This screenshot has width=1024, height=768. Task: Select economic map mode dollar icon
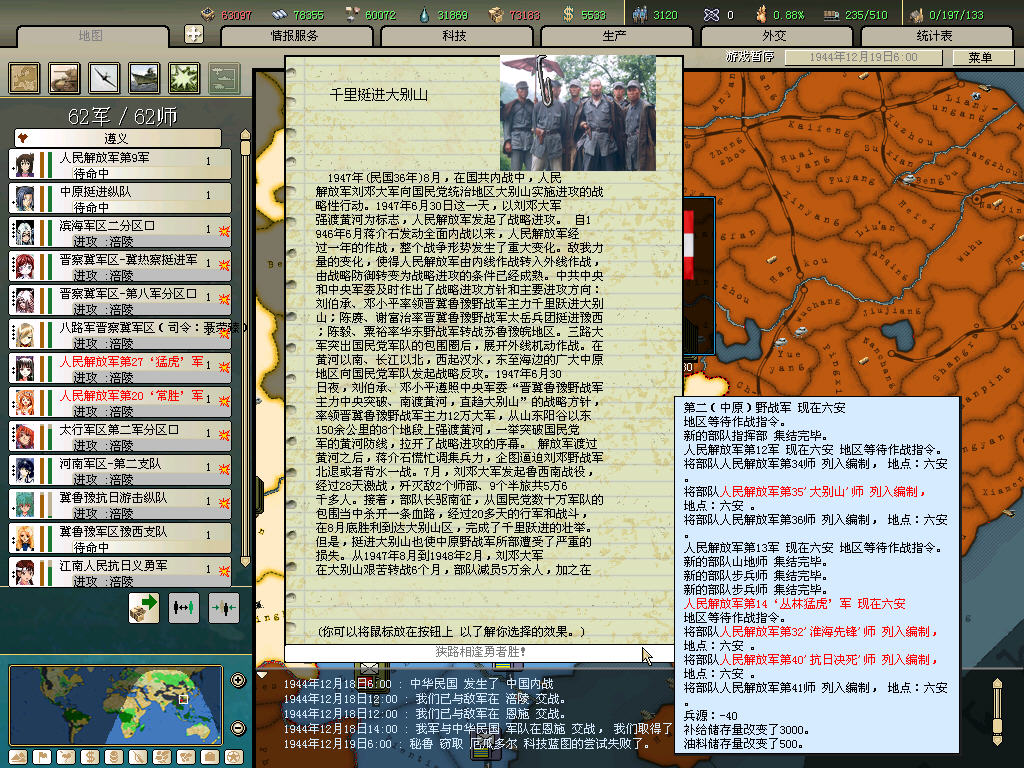[x=90, y=757]
